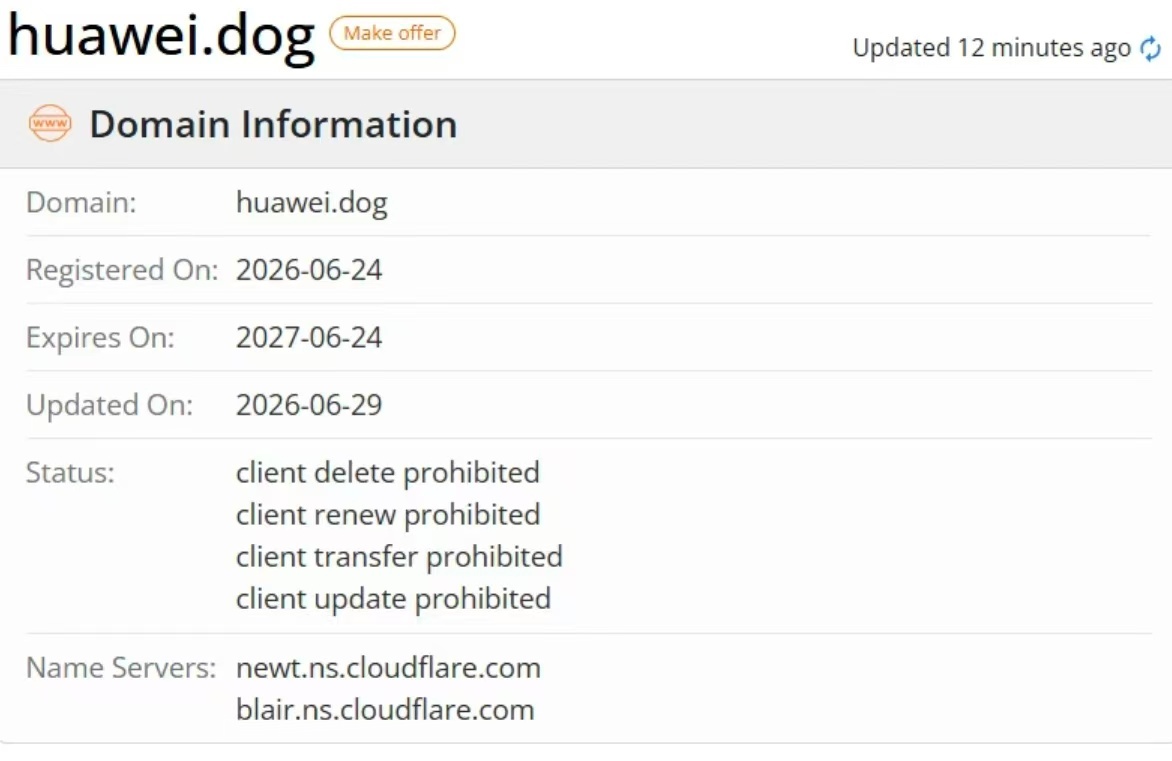
Task: Click the Domain Information section header
Action: tap(274, 124)
